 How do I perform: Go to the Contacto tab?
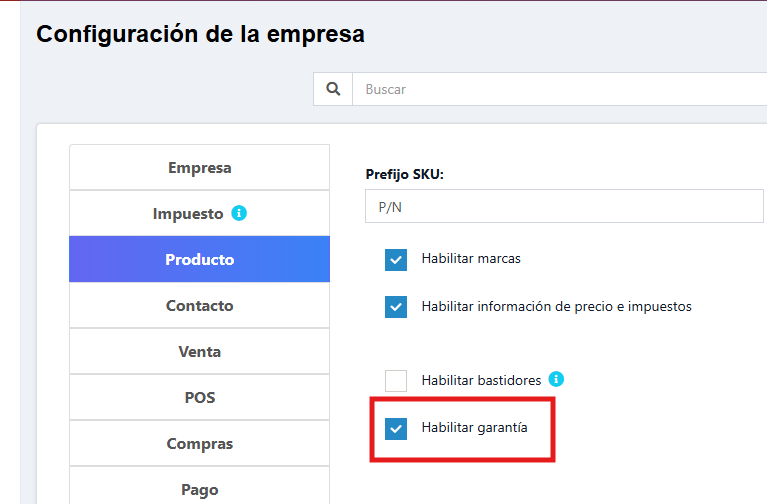[199, 306]
